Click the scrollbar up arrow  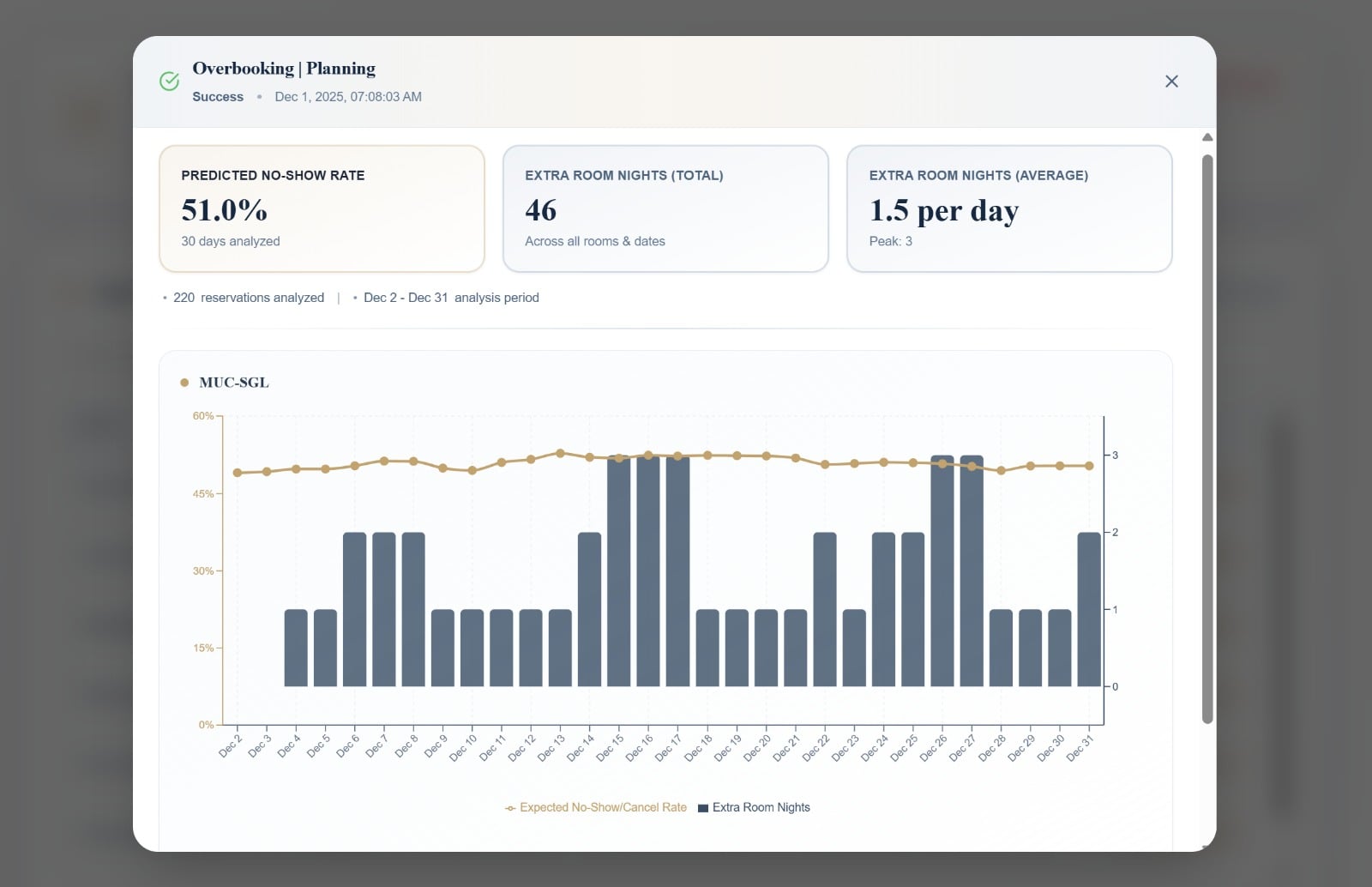click(x=1207, y=137)
